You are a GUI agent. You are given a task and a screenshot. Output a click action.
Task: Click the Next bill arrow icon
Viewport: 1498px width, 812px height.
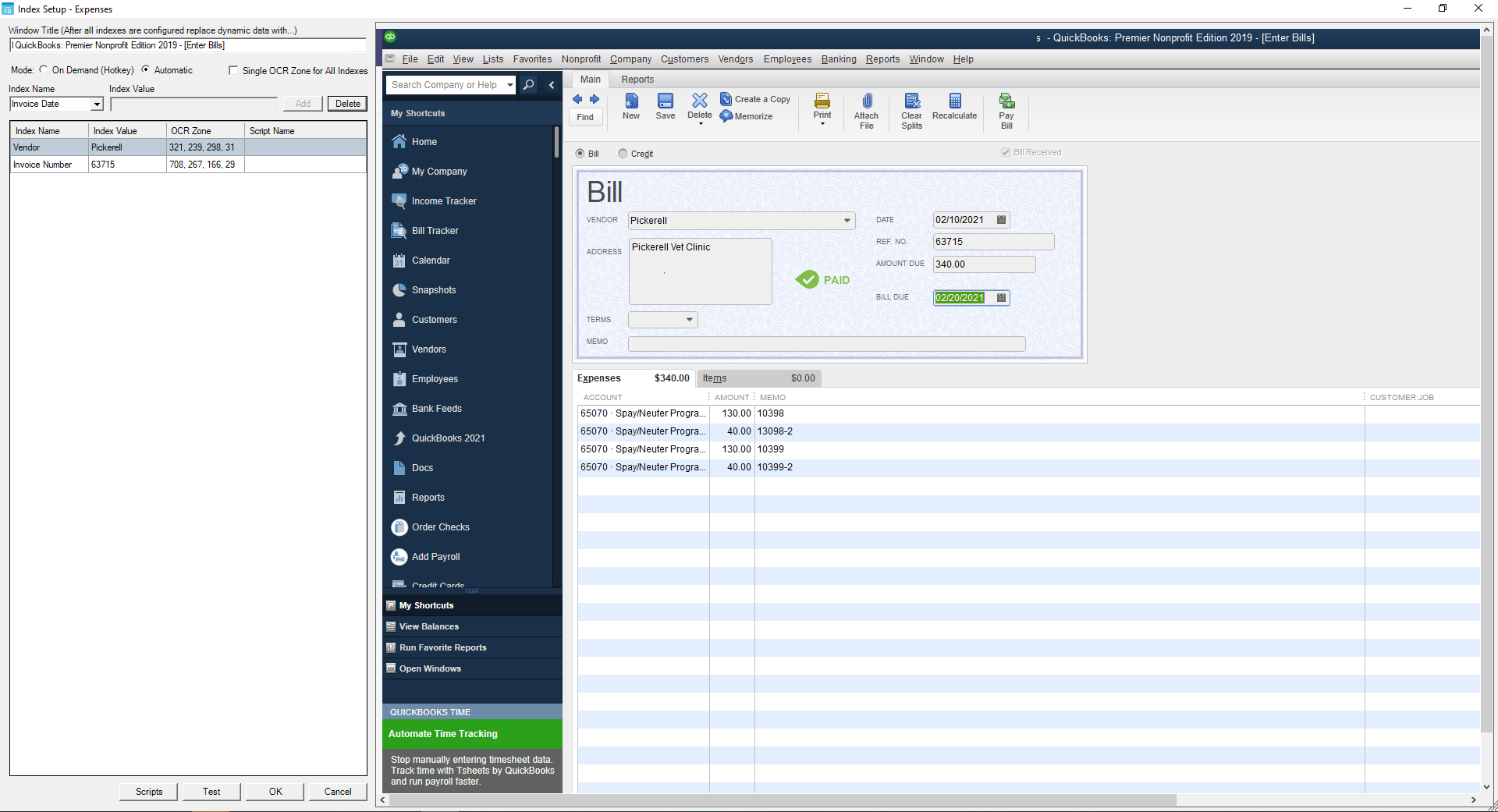coord(595,99)
